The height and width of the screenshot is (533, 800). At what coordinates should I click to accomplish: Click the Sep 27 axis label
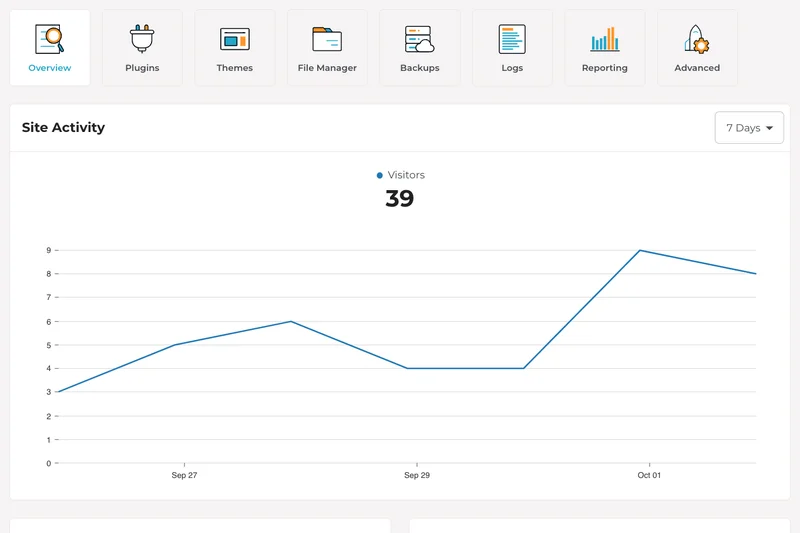pyautogui.click(x=184, y=476)
